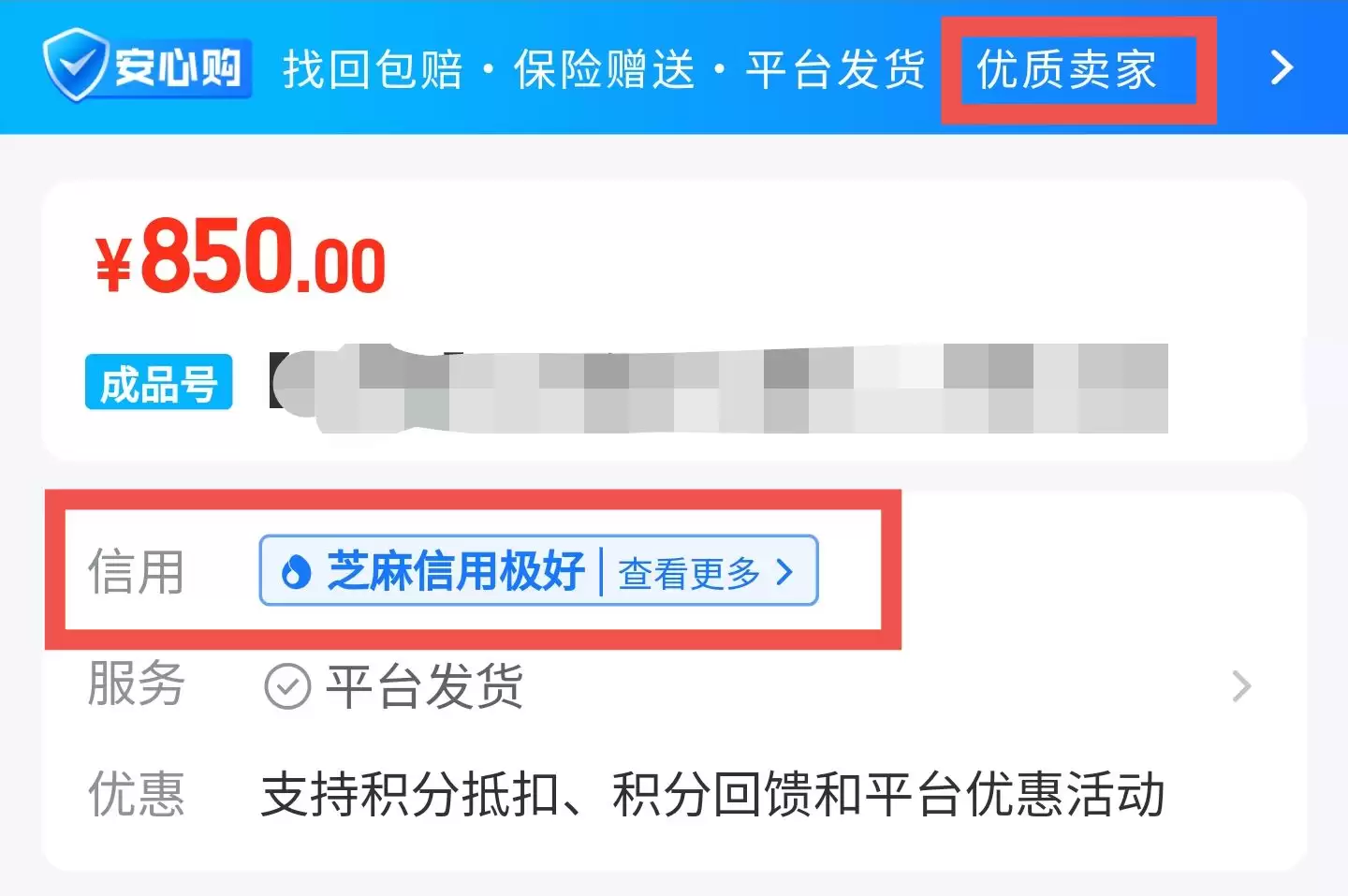Image resolution: width=1348 pixels, height=896 pixels.
Task: Tap 芝麻信用极好 credit badge
Action: pyautogui.click(x=456, y=571)
